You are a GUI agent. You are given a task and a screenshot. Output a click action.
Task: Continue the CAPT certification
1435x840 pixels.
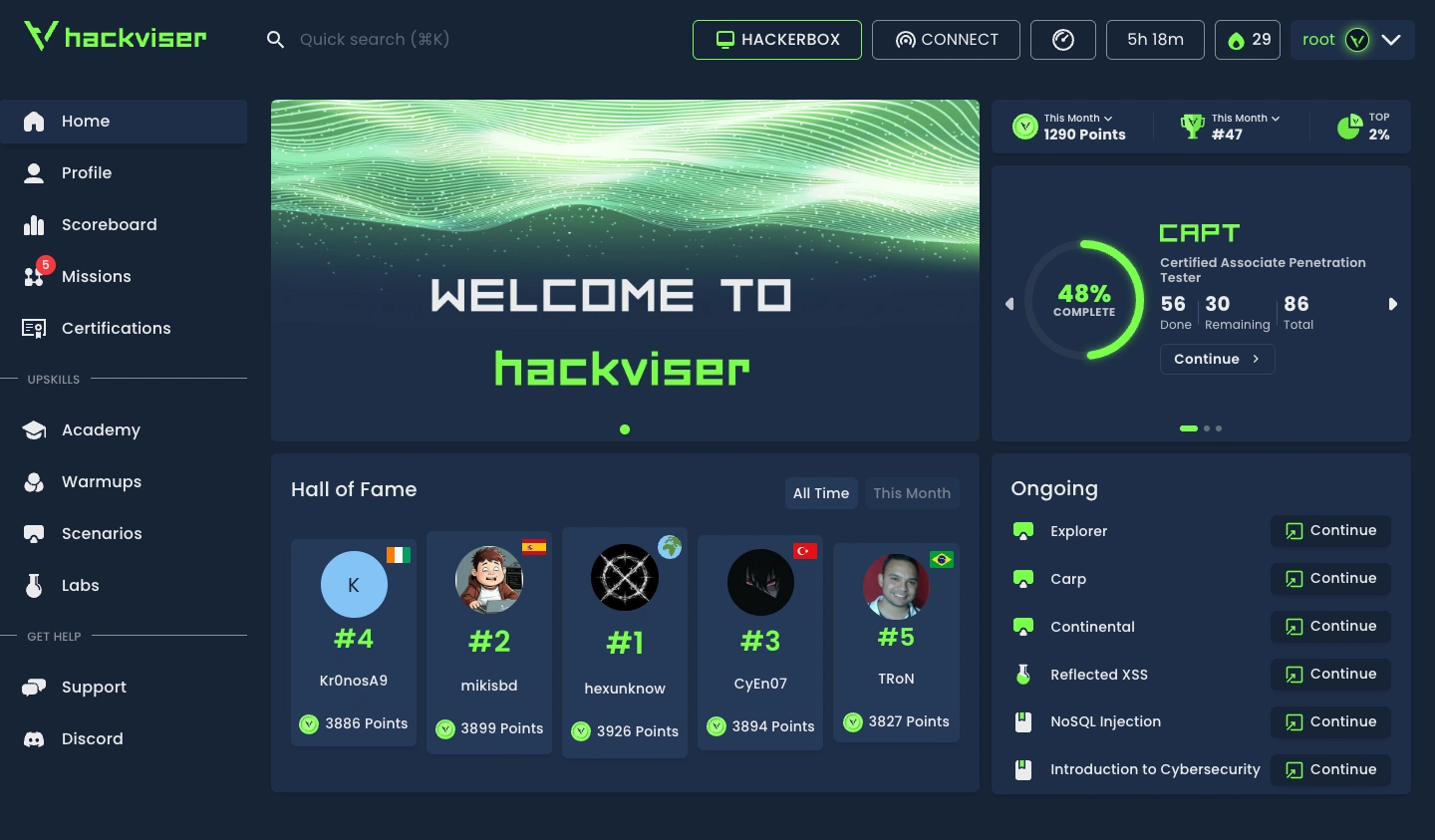[1217, 359]
